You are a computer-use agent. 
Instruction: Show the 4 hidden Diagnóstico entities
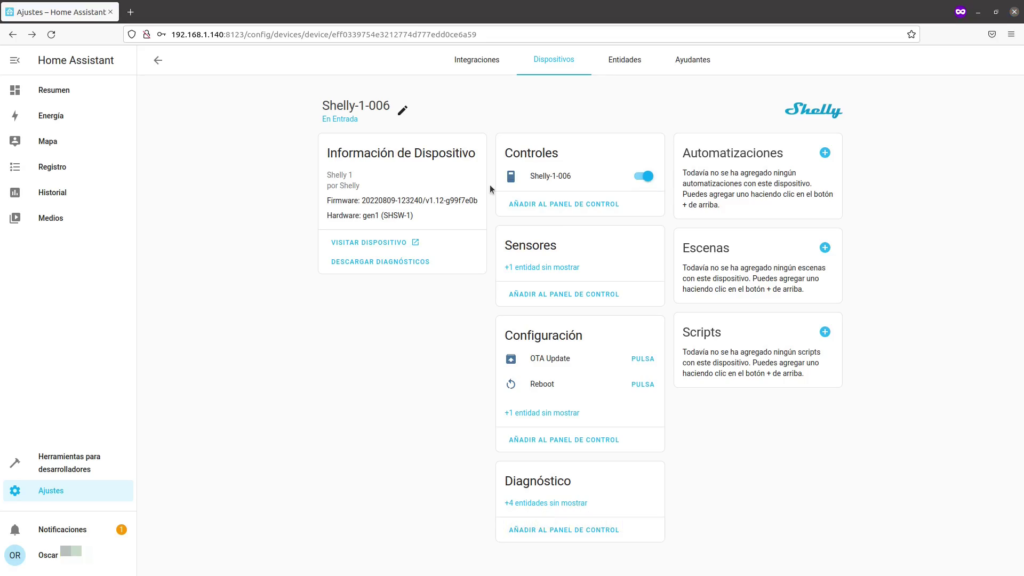[x=545, y=502]
